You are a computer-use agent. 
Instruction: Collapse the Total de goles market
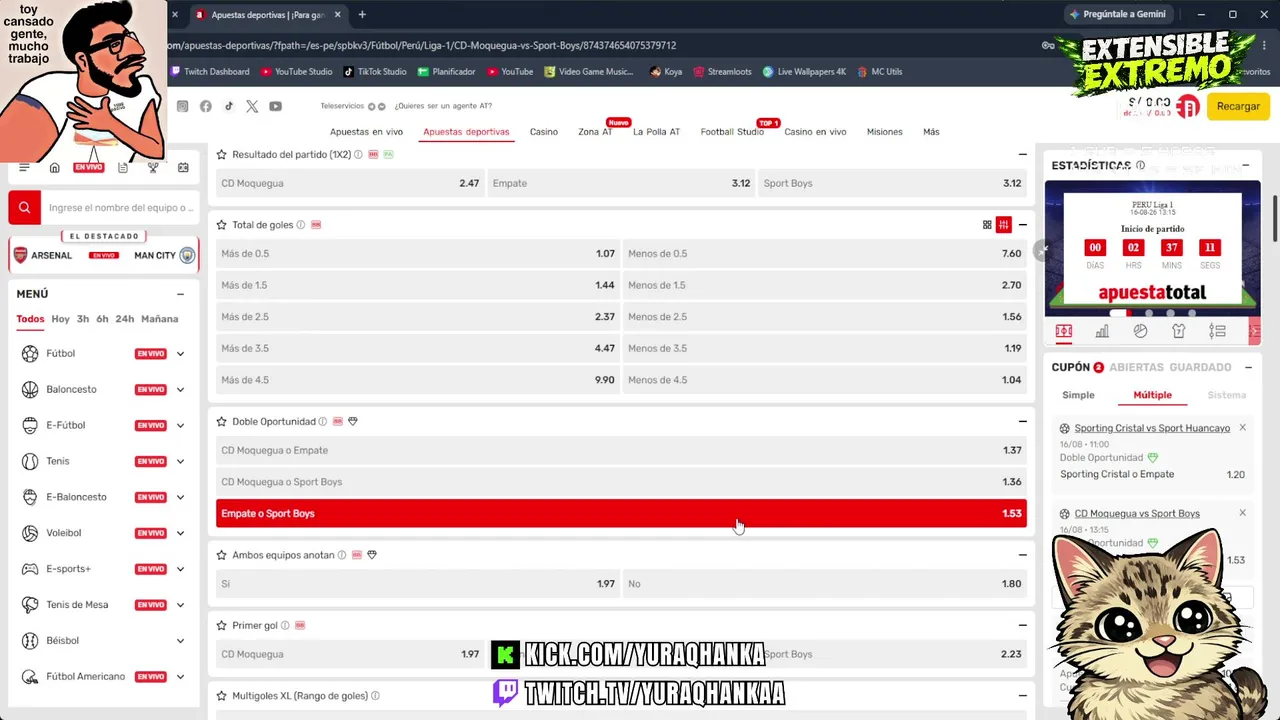click(x=1022, y=225)
